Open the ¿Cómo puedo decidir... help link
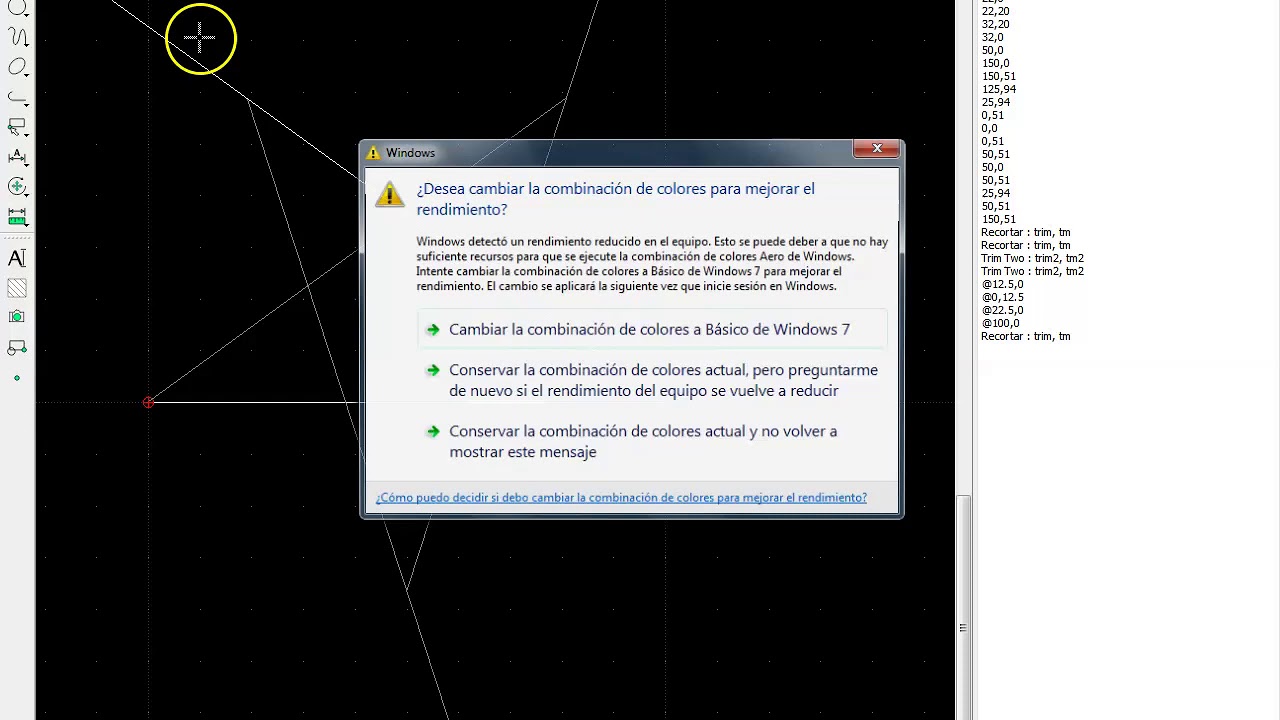 click(621, 497)
